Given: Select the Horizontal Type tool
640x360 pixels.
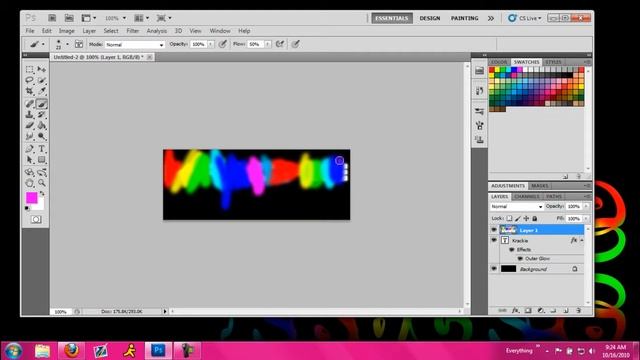Looking at the screenshot, I should coord(42,149).
